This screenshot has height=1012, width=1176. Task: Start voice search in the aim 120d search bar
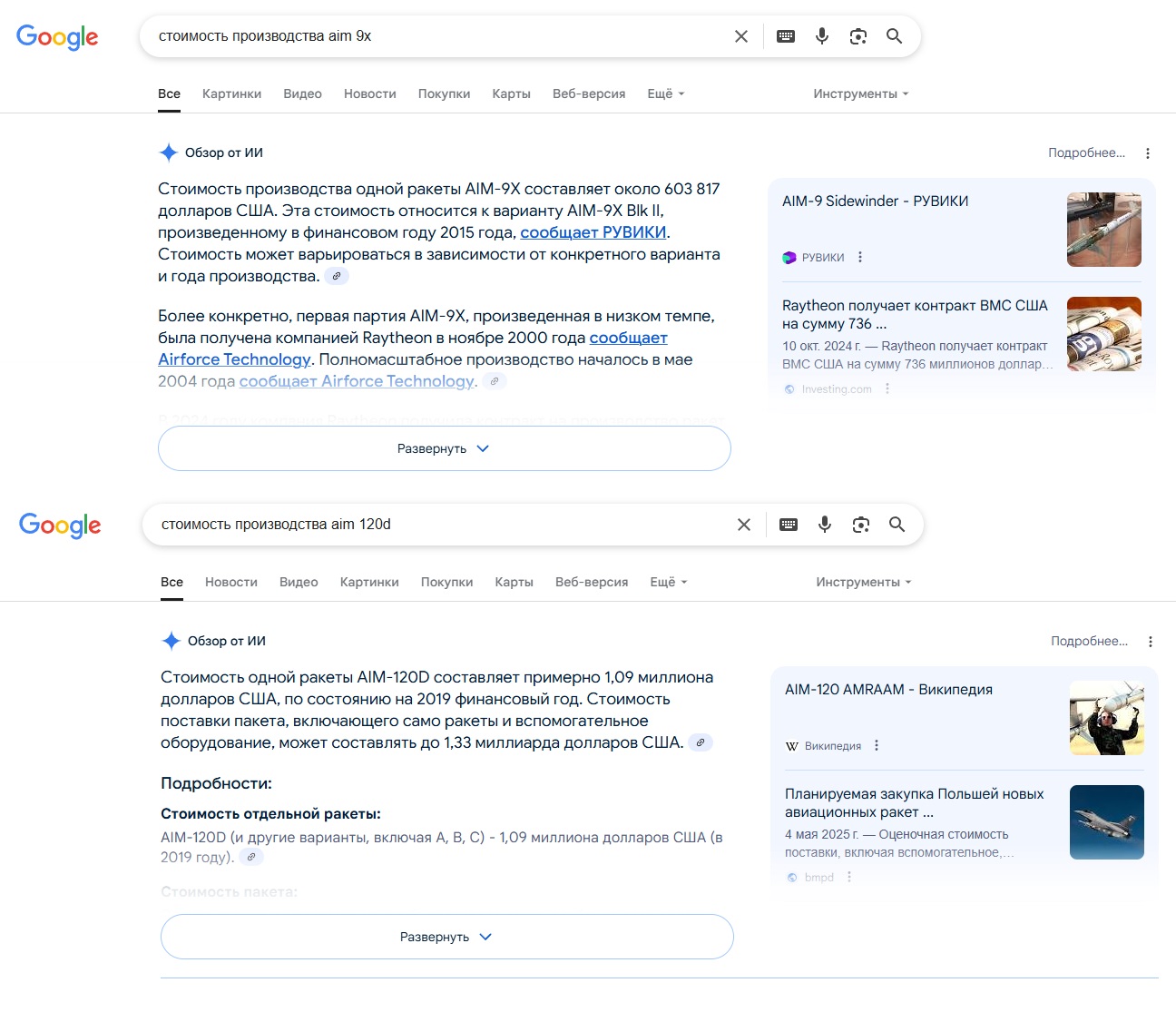[x=825, y=525]
